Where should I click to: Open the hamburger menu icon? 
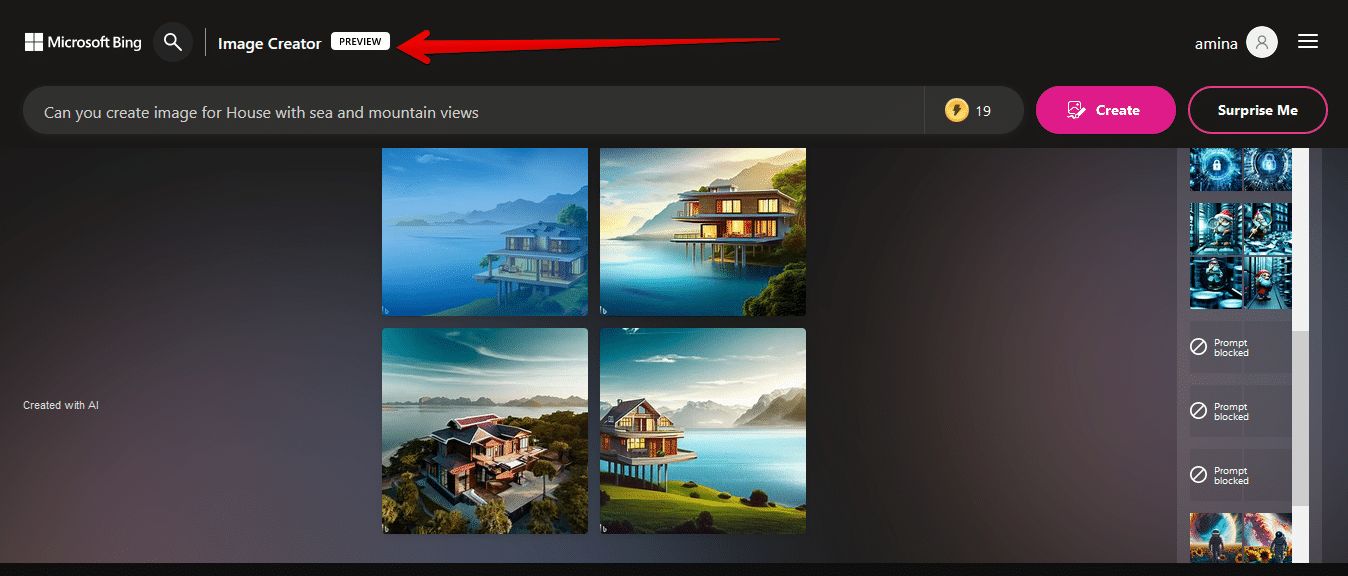[x=1307, y=42]
